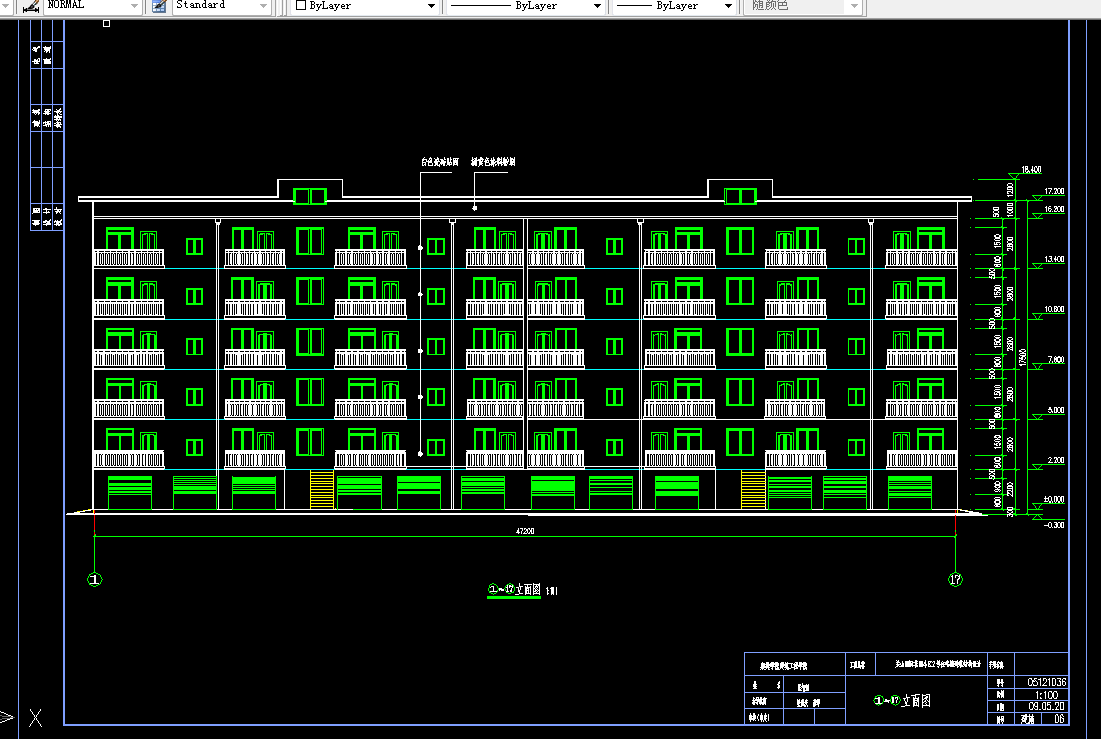Open the Standard text style dropdown
The height and width of the screenshot is (739, 1101).
[x=263, y=6]
